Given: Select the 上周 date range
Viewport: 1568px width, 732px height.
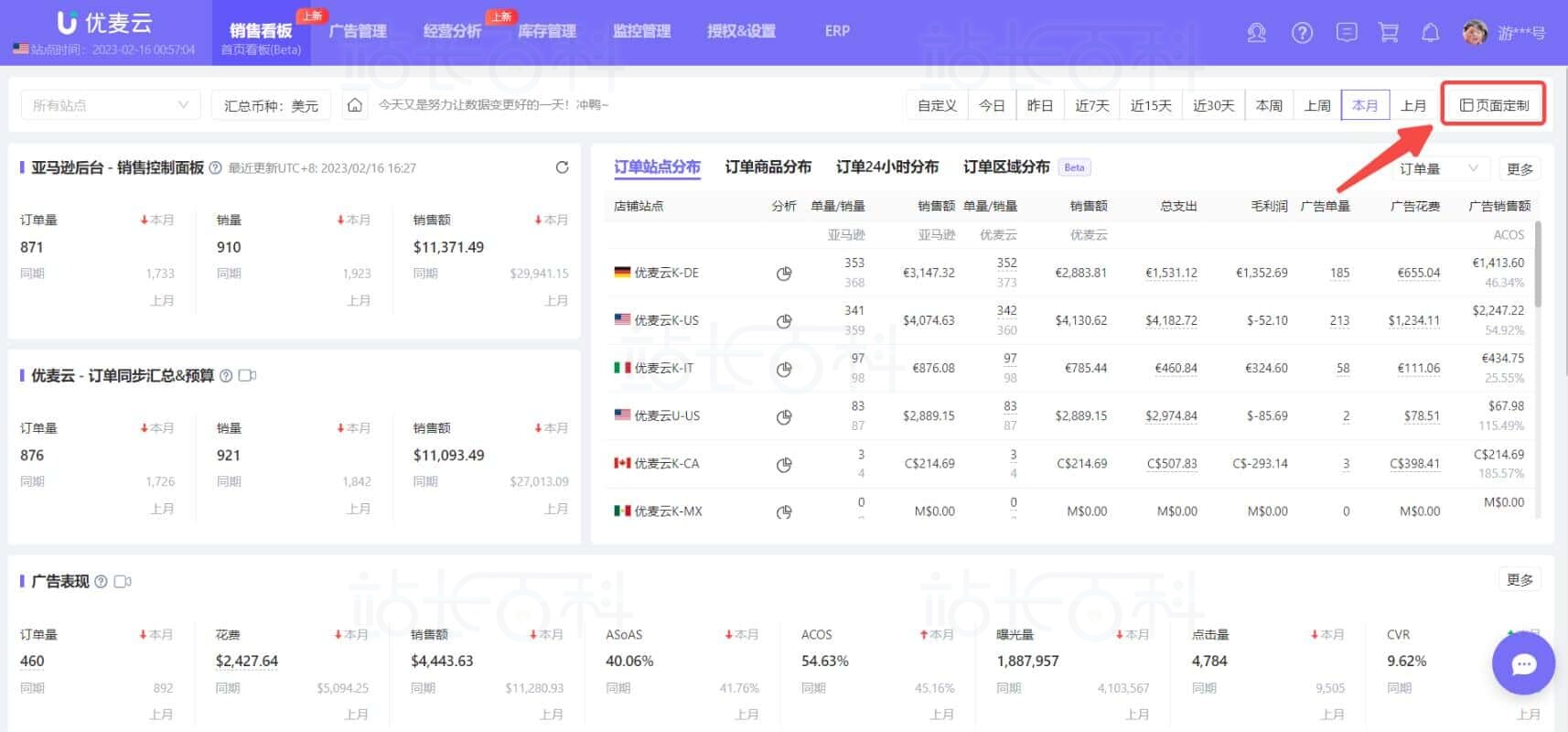Looking at the screenshot, I should tap(1317, 105).
